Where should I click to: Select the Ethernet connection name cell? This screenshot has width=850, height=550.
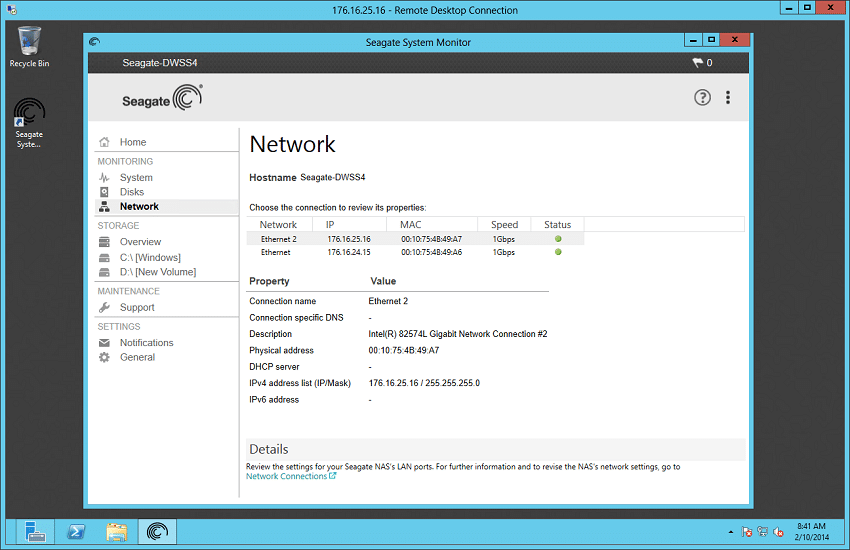tap(275, 253)
